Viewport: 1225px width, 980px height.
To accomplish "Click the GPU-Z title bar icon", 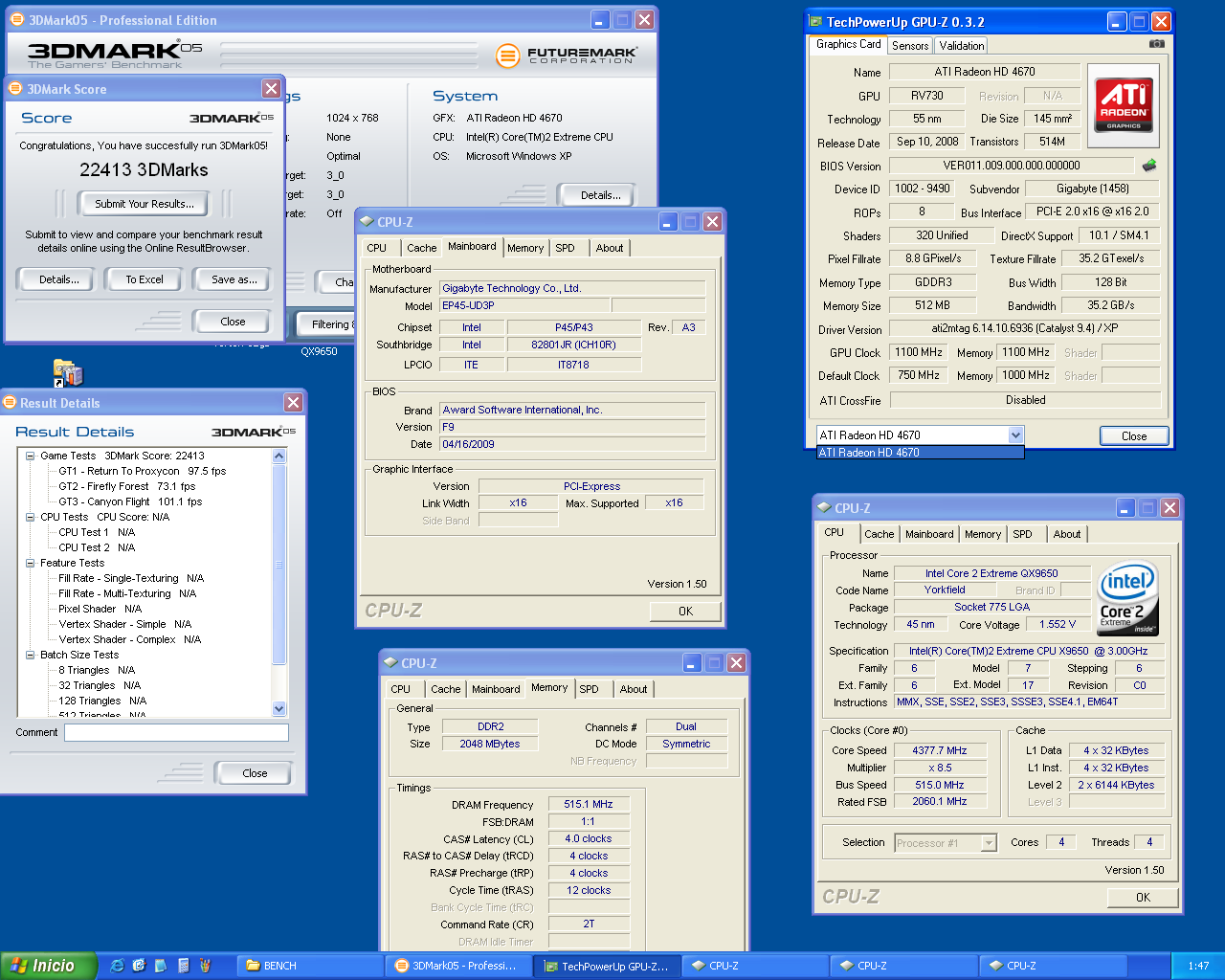I will 816,21.
